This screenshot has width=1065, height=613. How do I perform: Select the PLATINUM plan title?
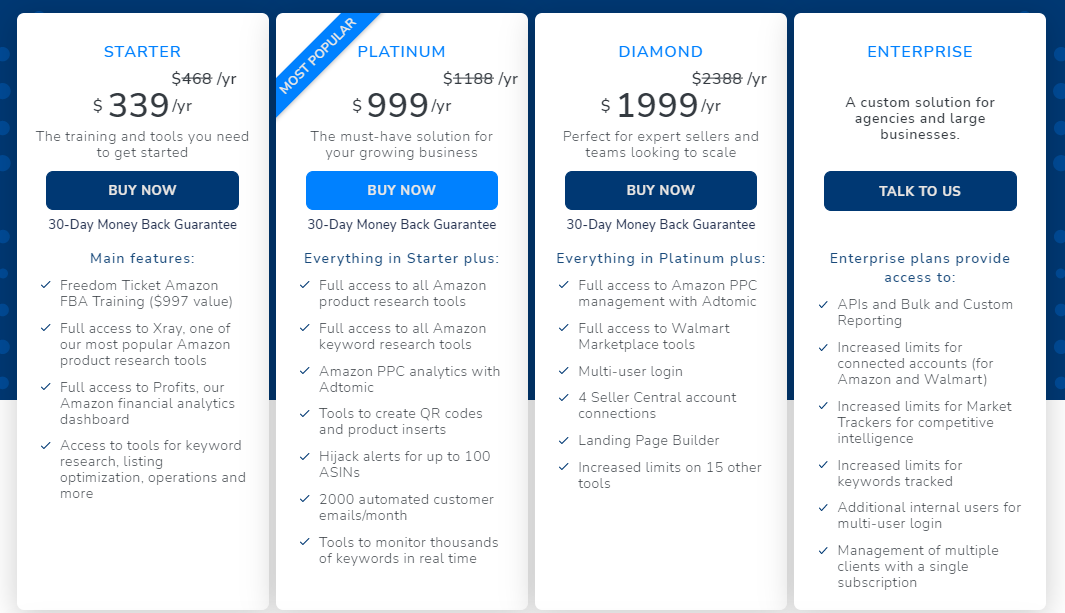pos(401,52)
